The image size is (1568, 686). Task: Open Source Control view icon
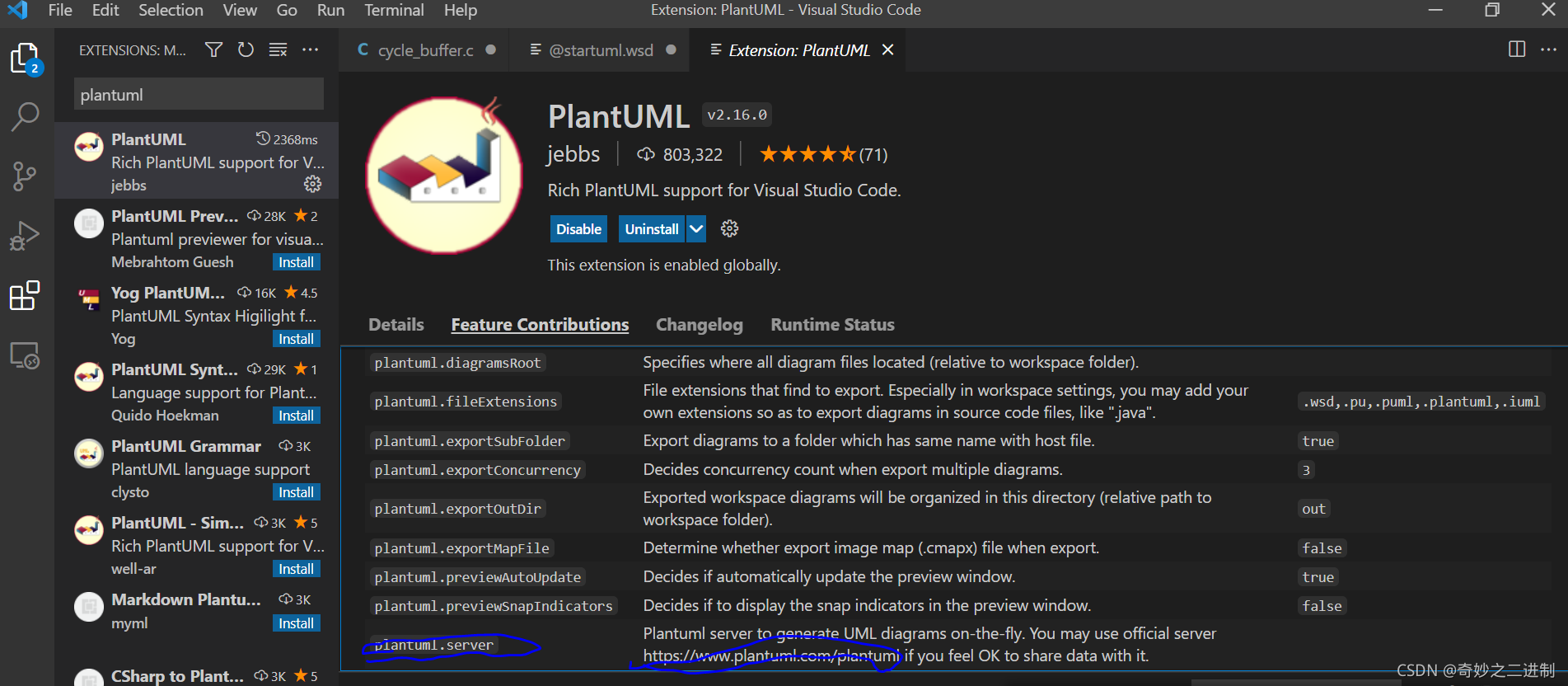(x=25, y=176)
